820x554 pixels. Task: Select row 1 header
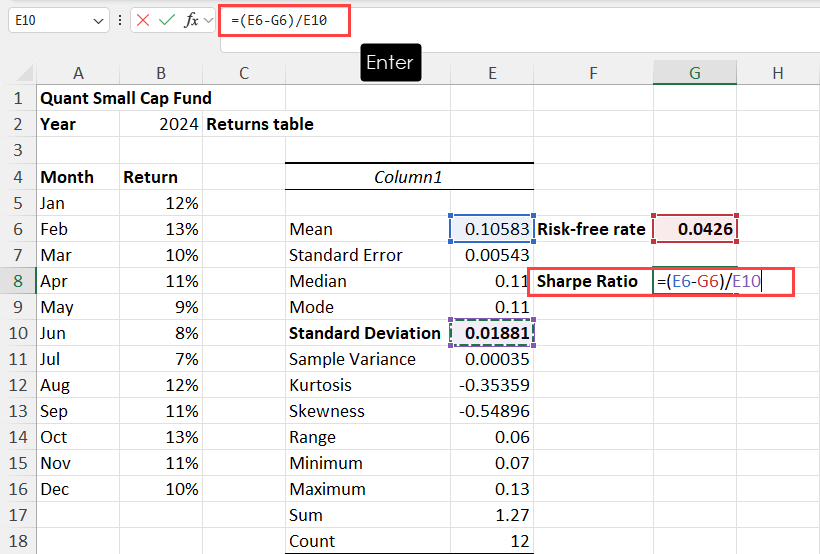coord(18,98)
